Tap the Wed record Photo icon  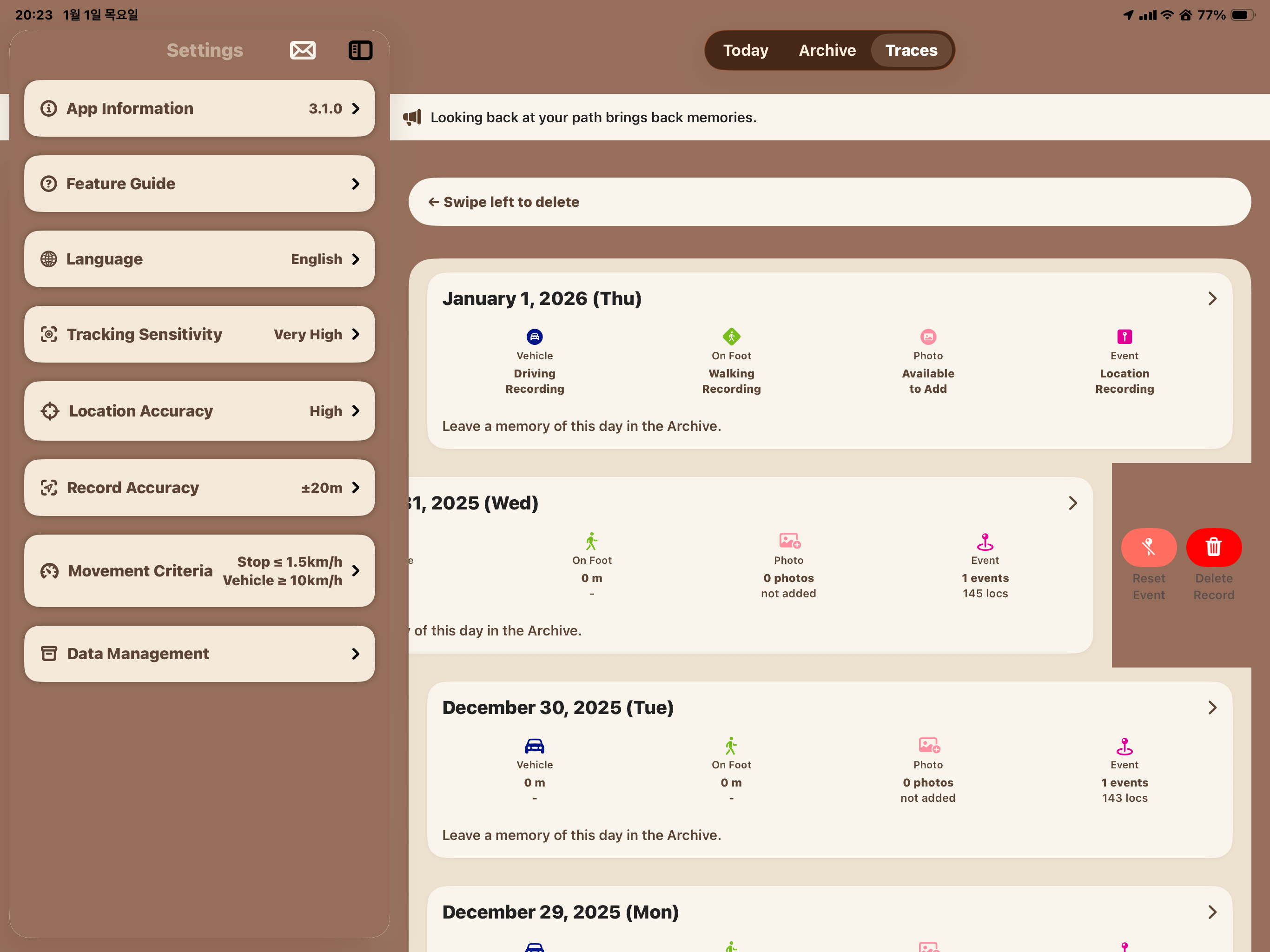(789, 541)
